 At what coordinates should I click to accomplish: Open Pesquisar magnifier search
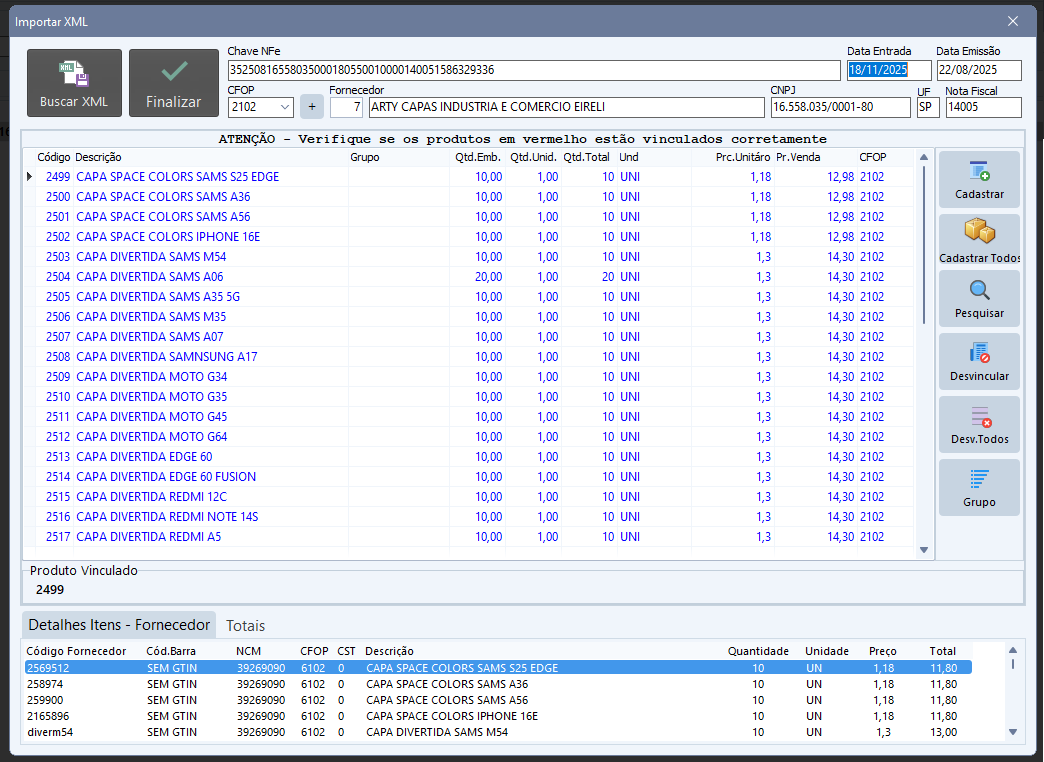tap(979, 299)
